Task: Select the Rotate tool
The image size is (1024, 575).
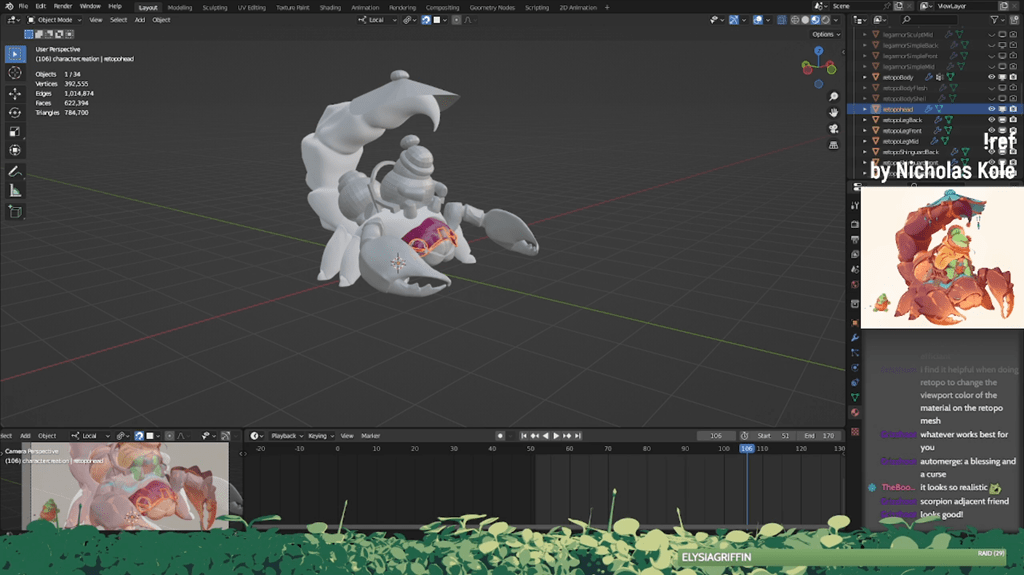Action: pyautogui.click(x=15, y=113)
